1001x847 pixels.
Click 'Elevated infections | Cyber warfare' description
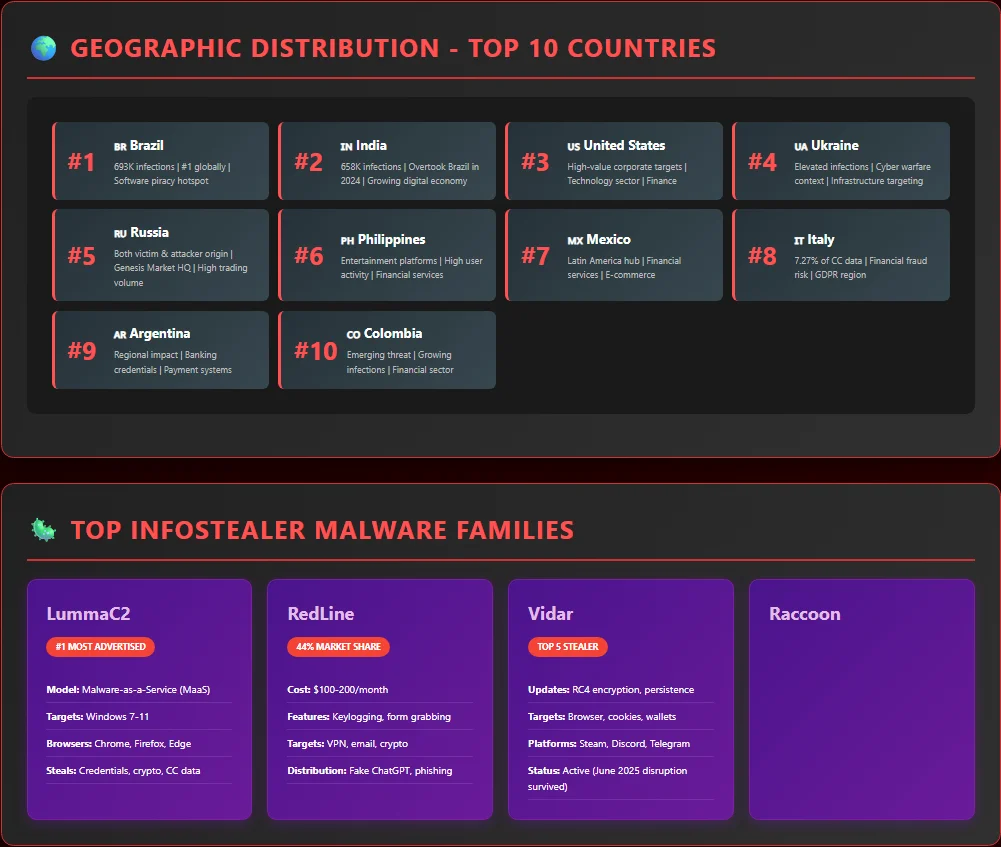click(x=862, y=174)
